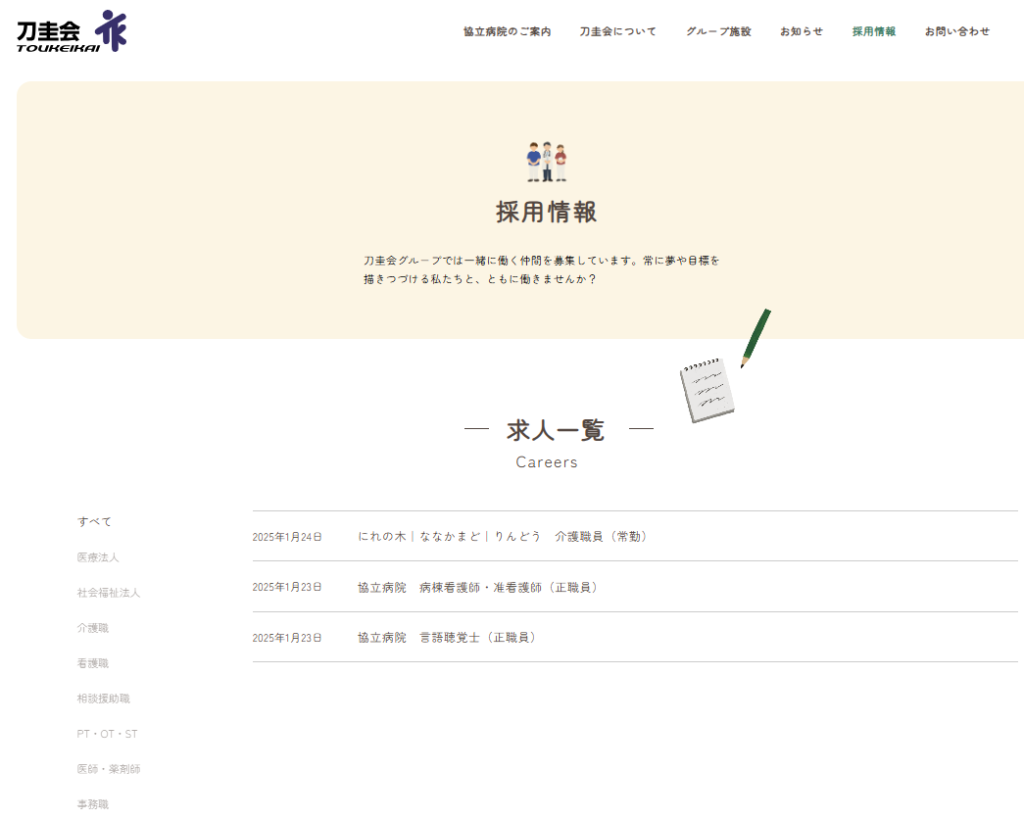Select the 看護職 category filter
Screen dimensions: 1024x820
pyautogui.click(x=93, y=663)
